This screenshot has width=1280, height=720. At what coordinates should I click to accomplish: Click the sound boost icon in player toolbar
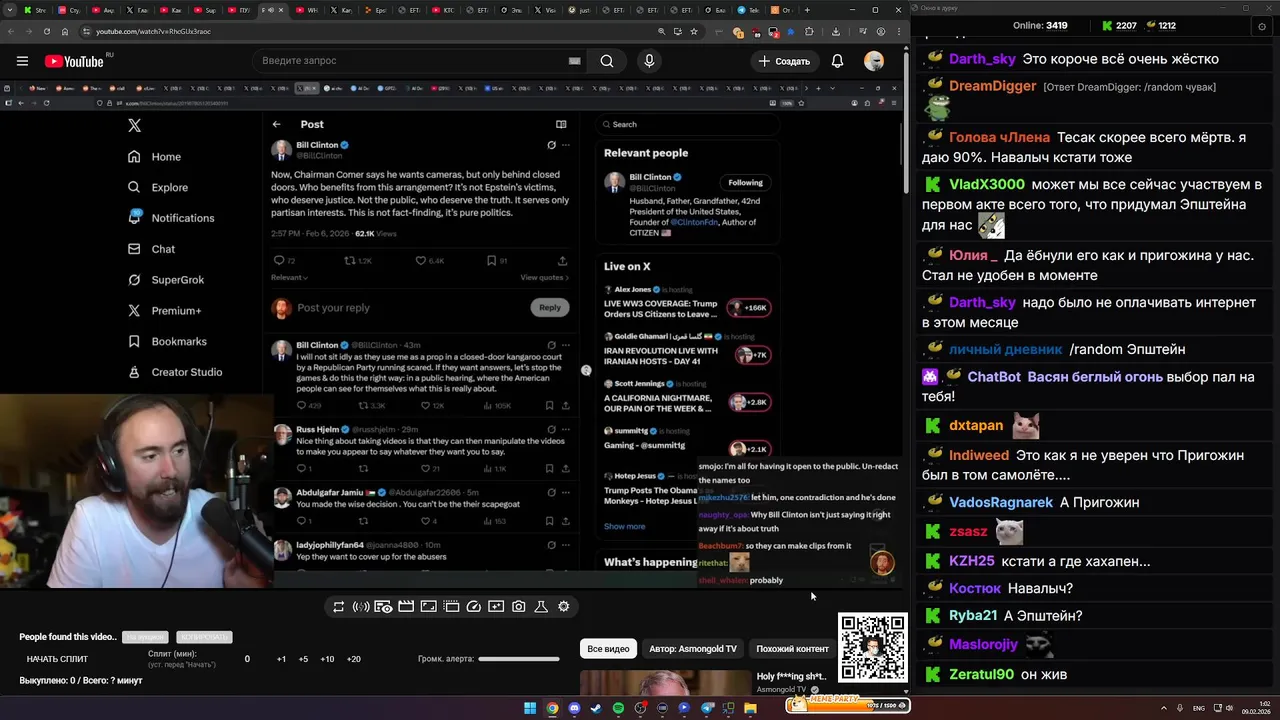click(x=361, y=606)
